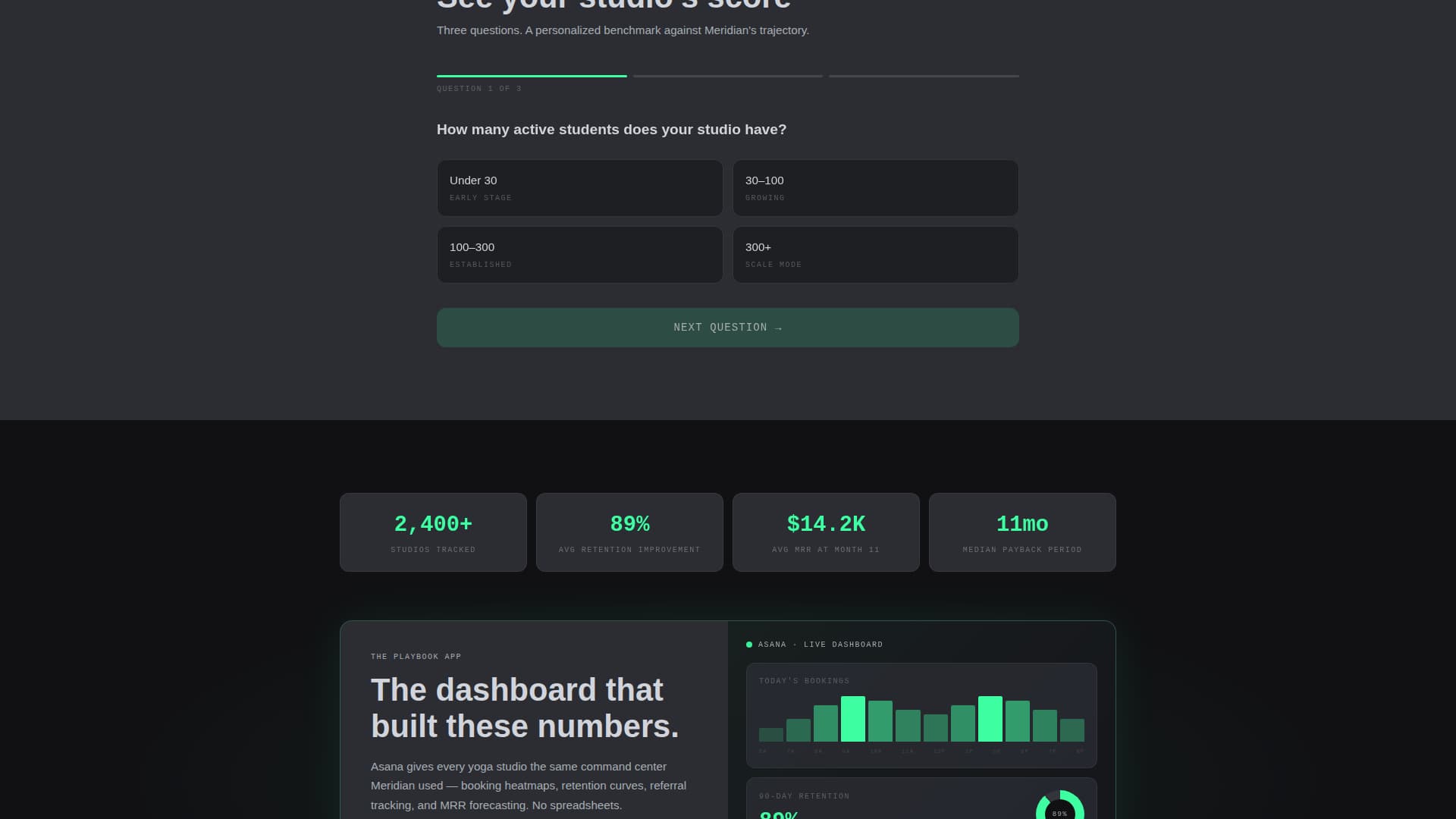Click the Next Question button
The width and height of the screenshot is (1456, 819).
pyautogui.click(x=728, y=328)
